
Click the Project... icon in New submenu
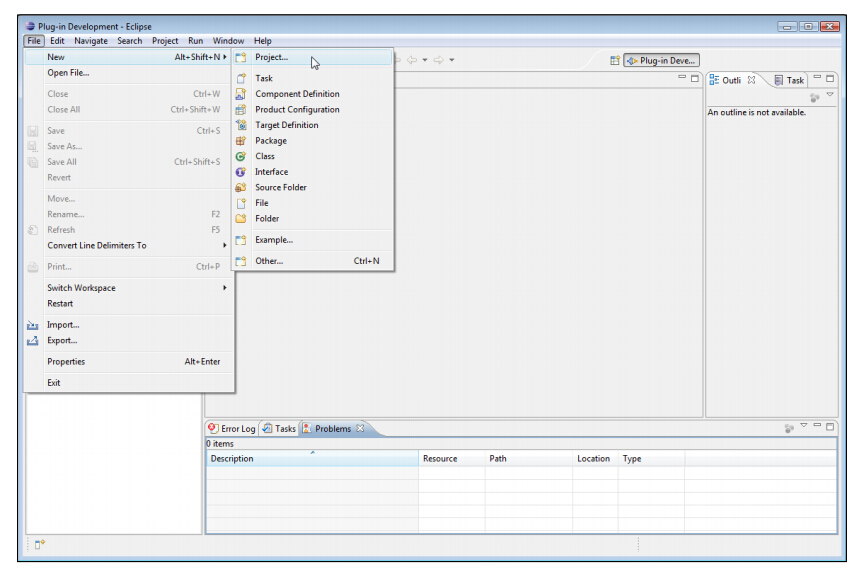point(241,57)
